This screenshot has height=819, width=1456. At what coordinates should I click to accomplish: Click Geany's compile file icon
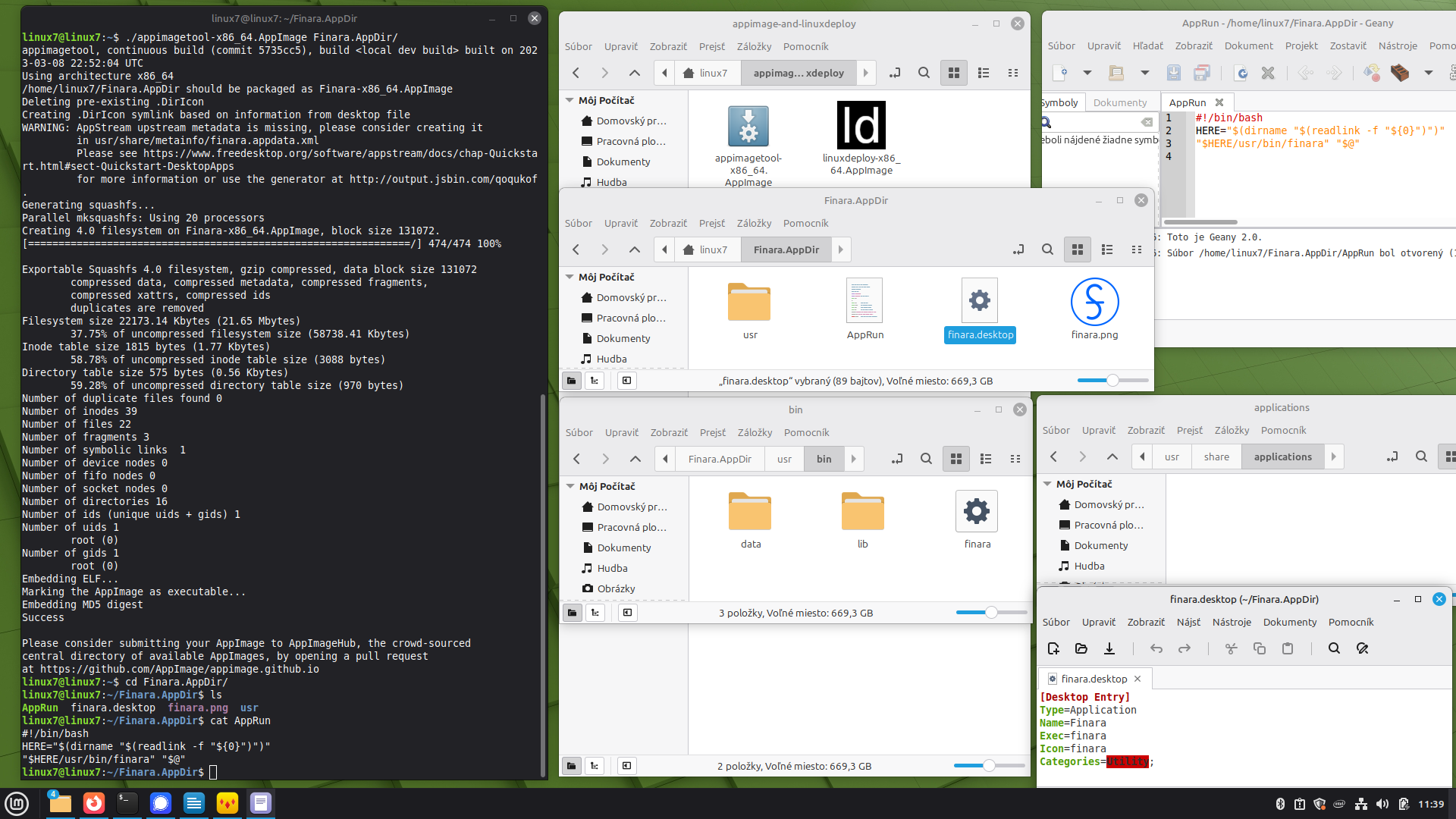(x=1371, y=73)
